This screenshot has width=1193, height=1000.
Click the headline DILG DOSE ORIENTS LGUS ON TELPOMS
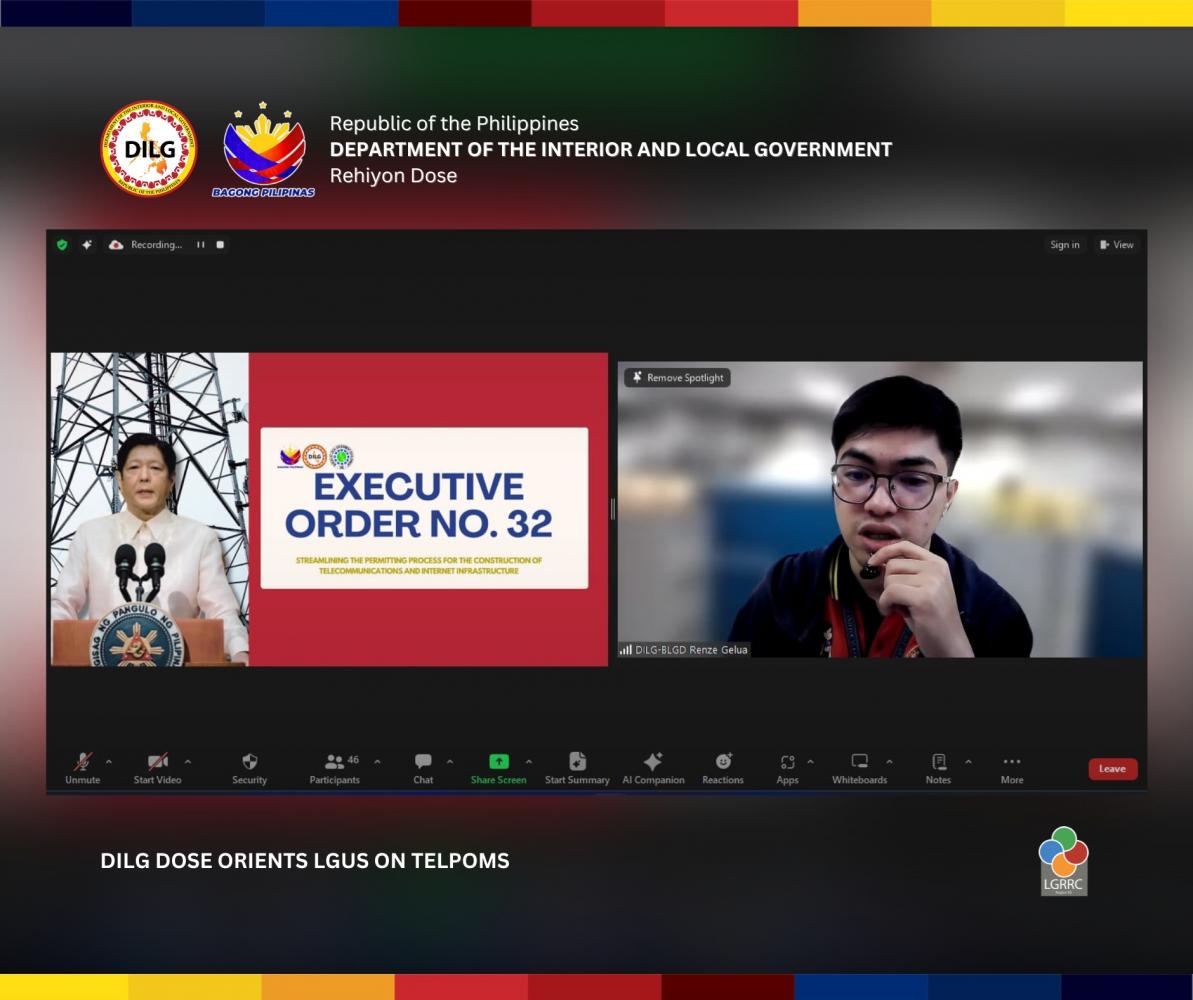pyautogui.click(x=305, y=861)
